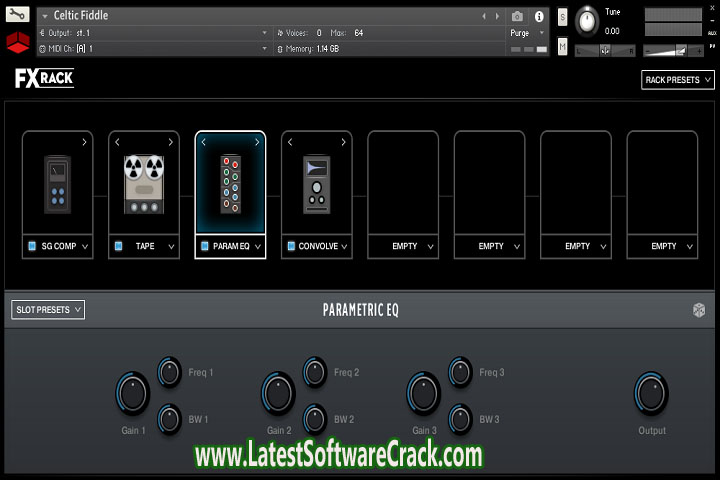The width and height of the screenshot is (720, 480).
Task: Toggle the Solo S button
Action: point(563,18)
